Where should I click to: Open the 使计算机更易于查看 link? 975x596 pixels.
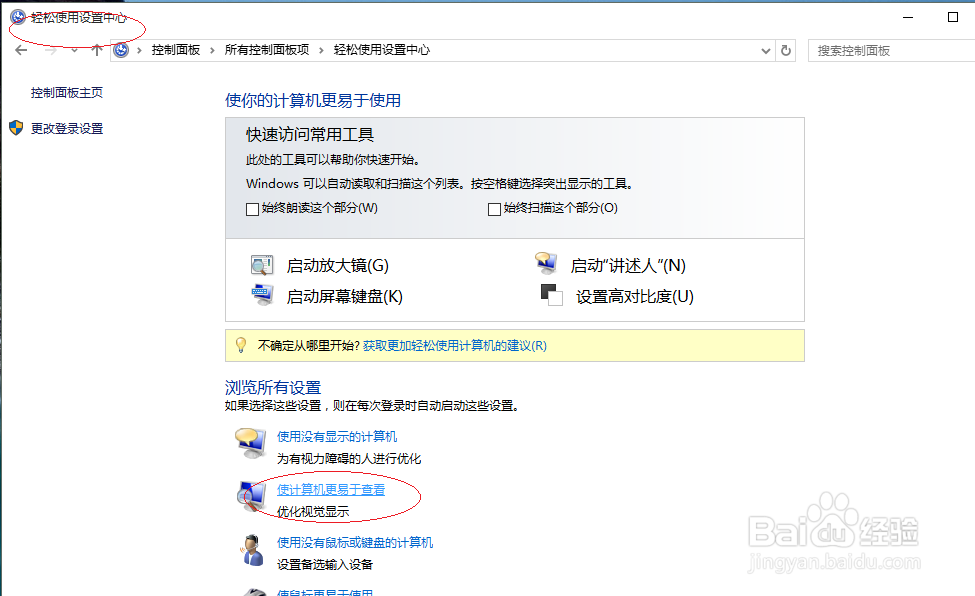tap(330, 491)
